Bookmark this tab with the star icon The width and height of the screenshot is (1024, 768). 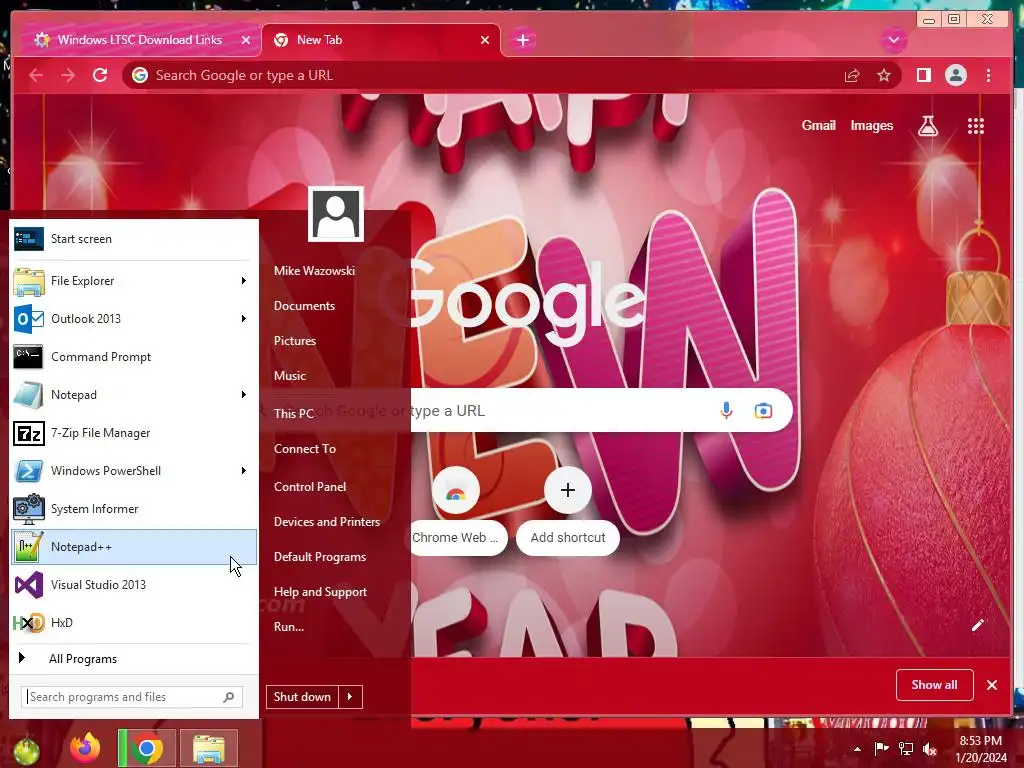coord(884,76)
